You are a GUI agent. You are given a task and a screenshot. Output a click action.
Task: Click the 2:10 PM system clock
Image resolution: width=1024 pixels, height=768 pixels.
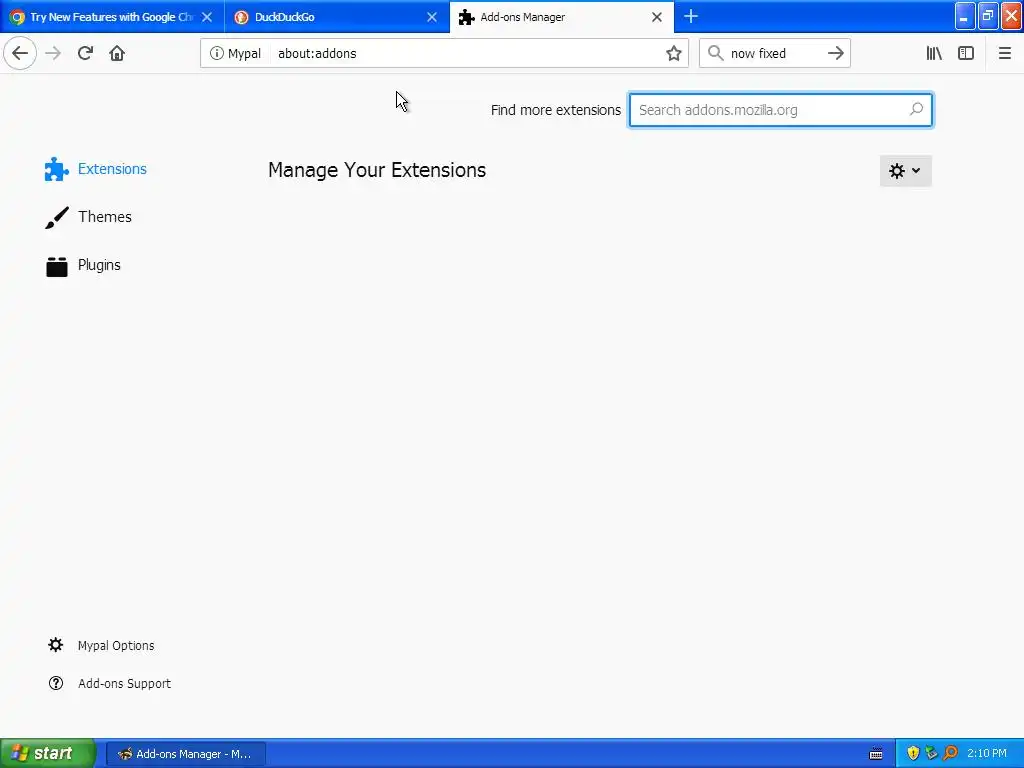click(987, 754)
